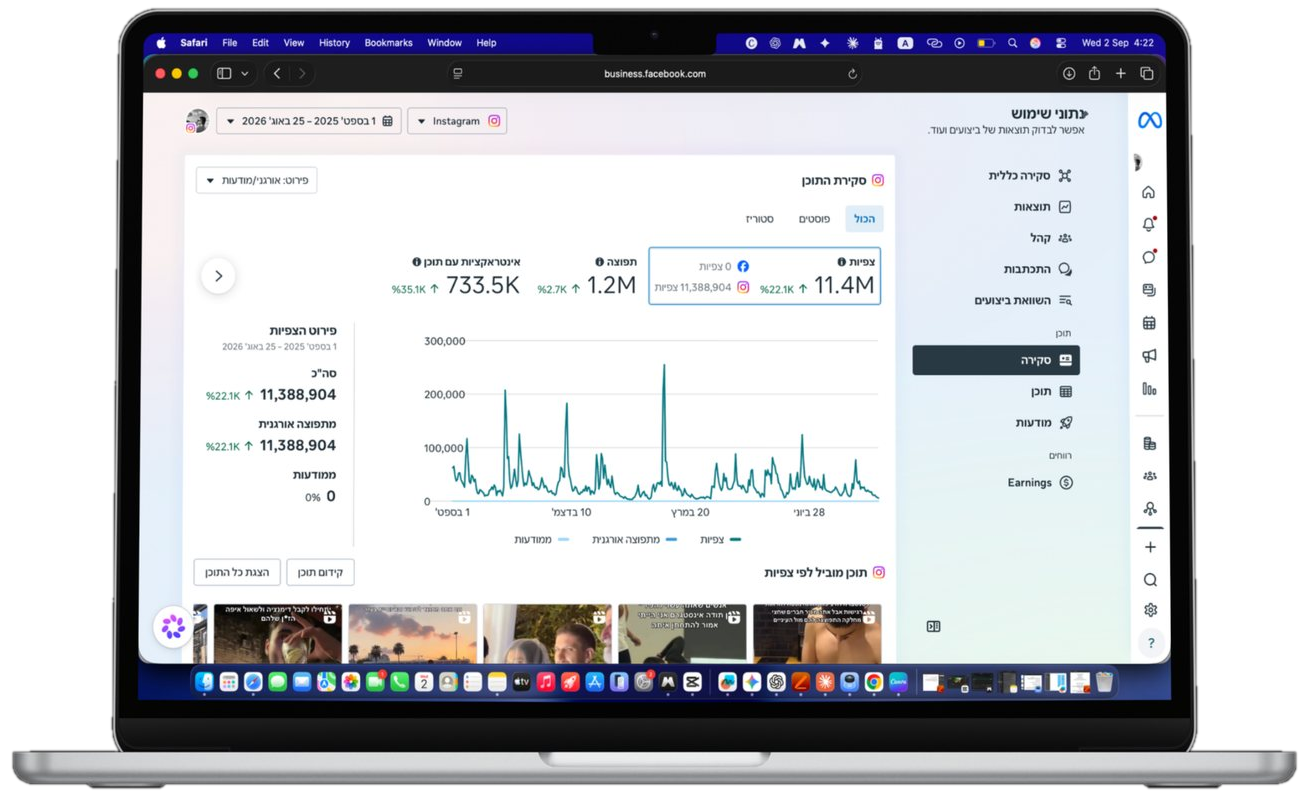Click the Safari Share icon

[1094, 74]
